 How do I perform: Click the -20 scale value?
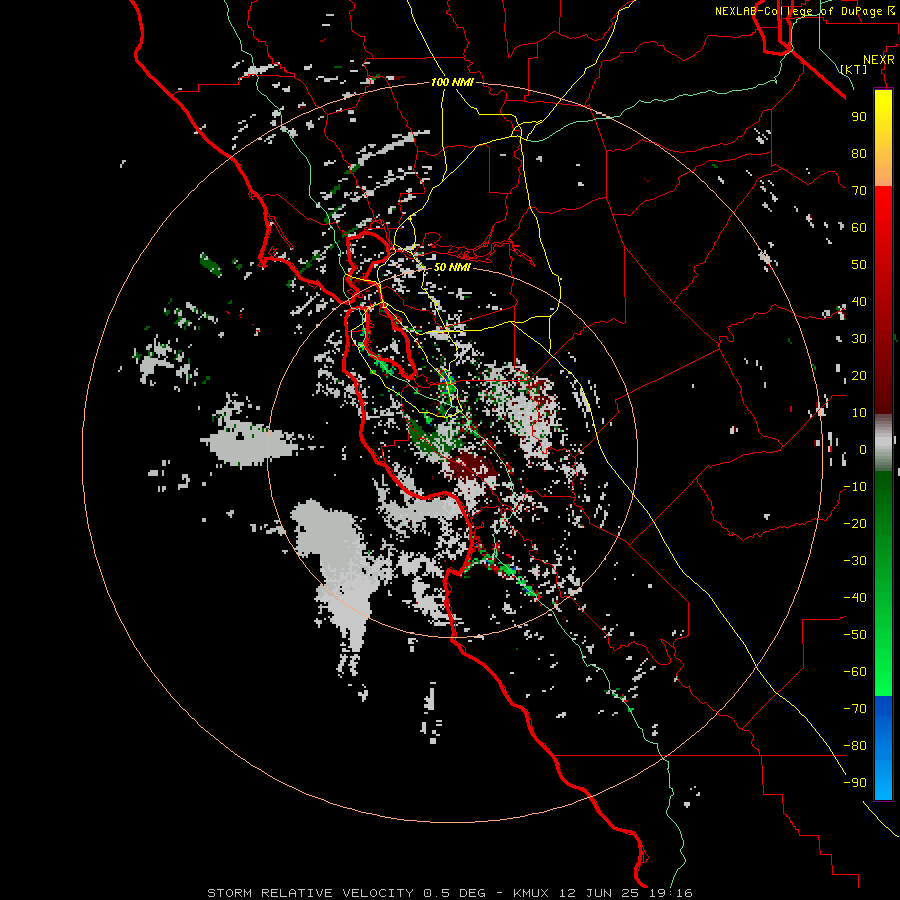[x=855, y=523]
